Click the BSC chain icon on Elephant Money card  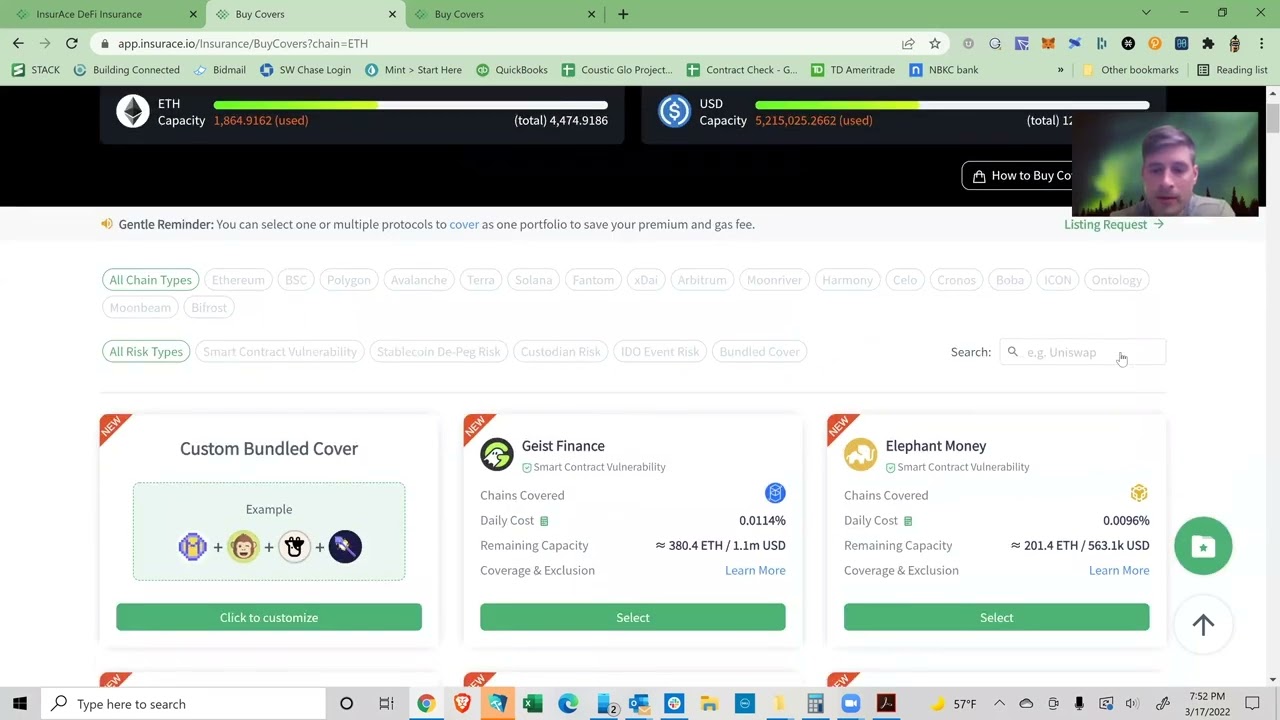1139,493
